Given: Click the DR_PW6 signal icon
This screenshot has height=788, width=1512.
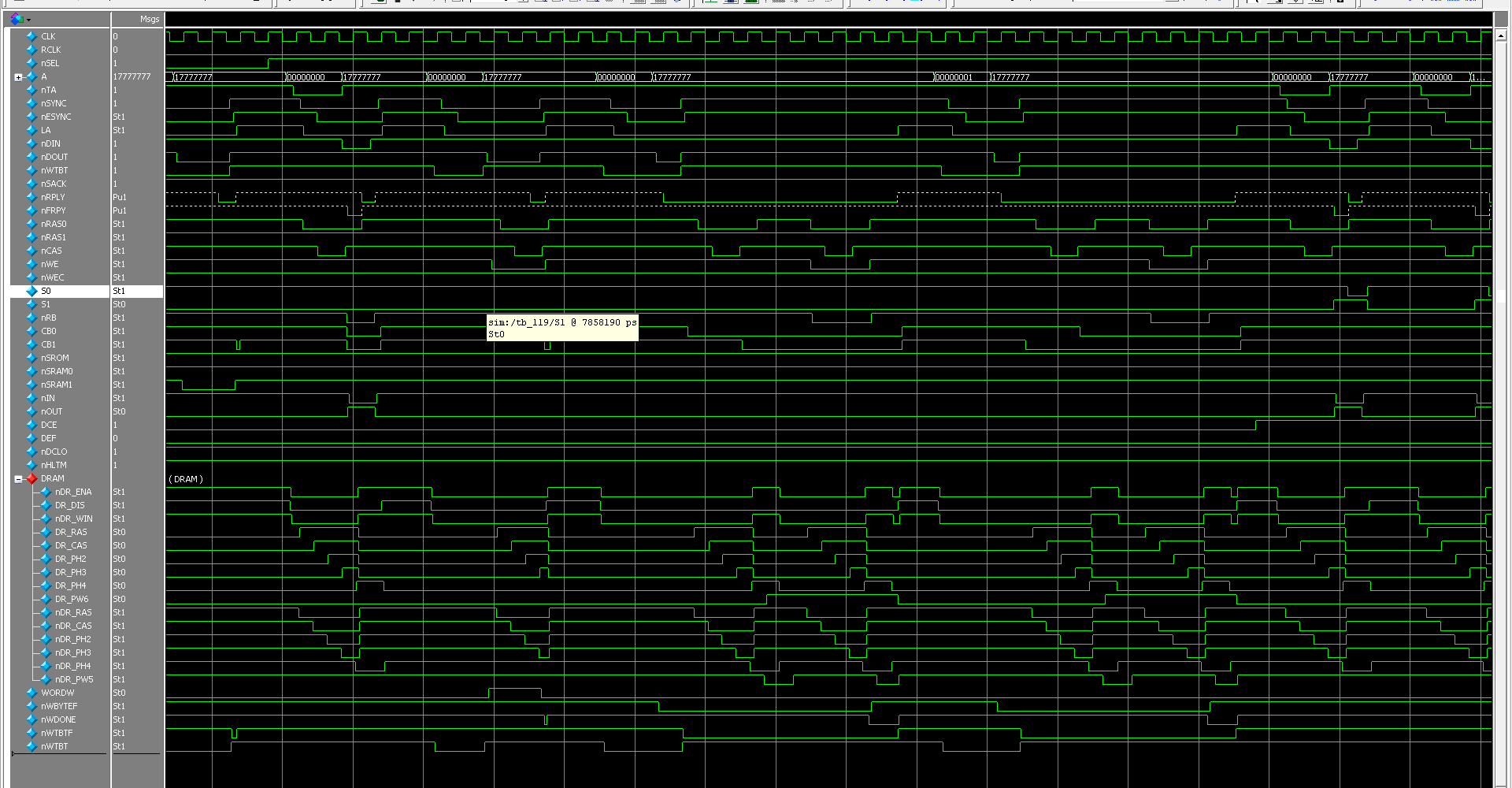Looking at the screenshot, I should click(46, 600).
